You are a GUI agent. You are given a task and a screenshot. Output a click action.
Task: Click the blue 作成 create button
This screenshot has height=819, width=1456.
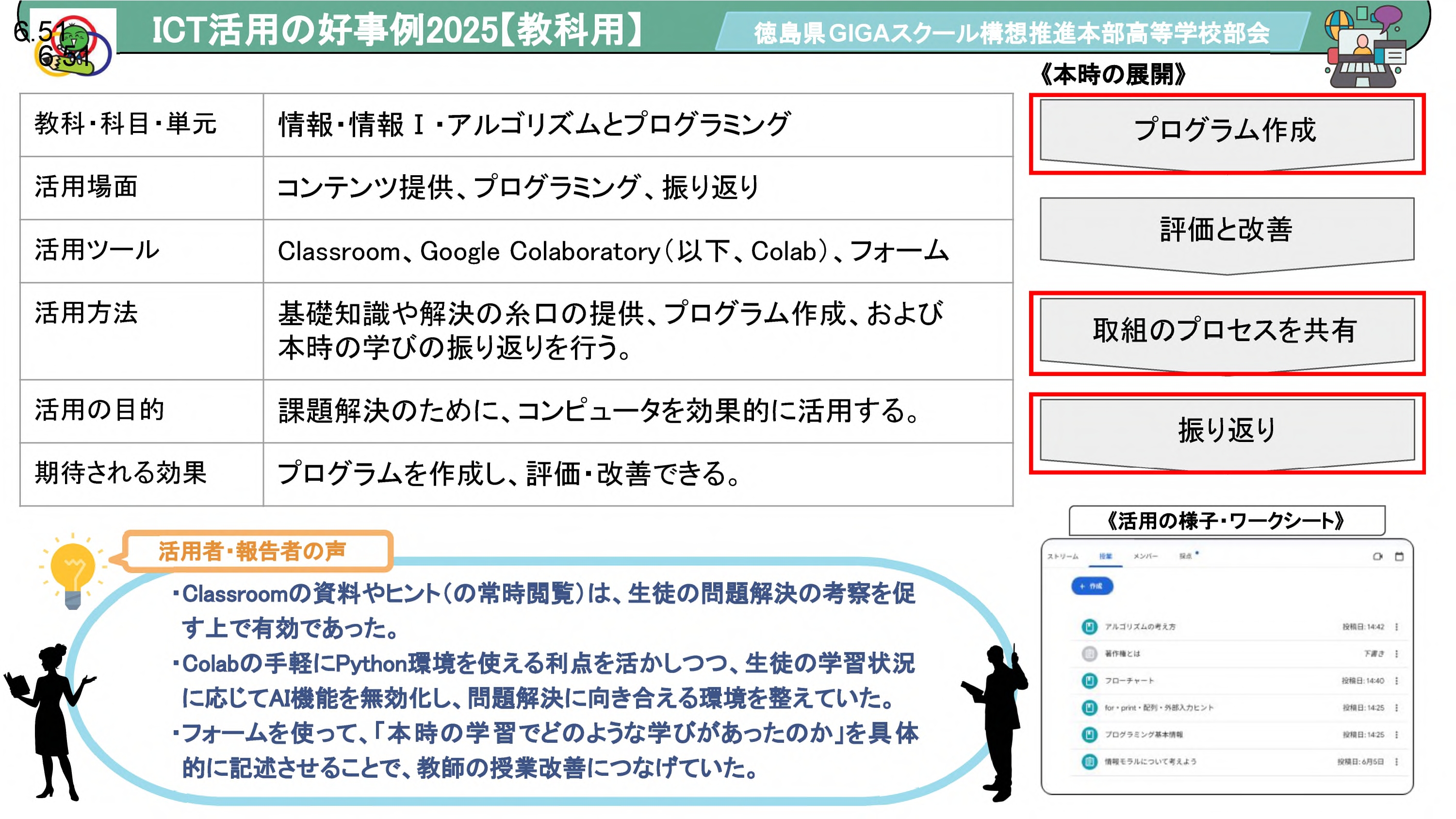[1092, 586]
